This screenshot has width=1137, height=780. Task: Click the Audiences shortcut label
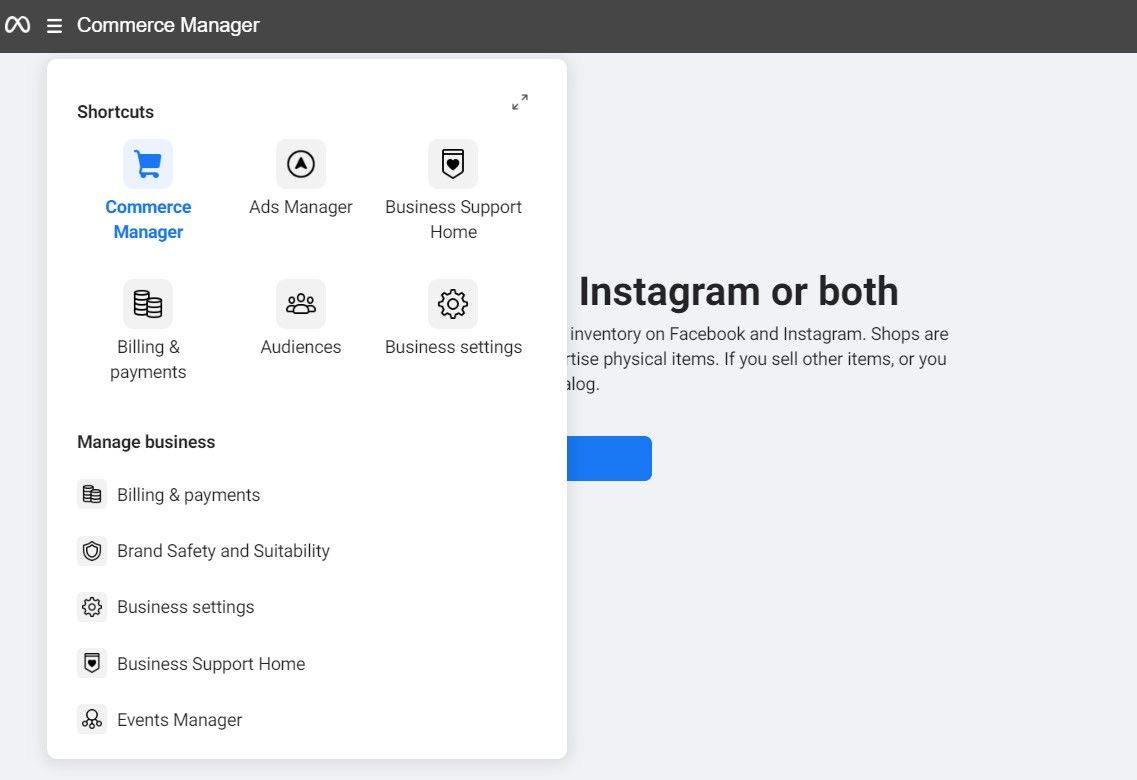pyautogui.click(x=301, y=346)
